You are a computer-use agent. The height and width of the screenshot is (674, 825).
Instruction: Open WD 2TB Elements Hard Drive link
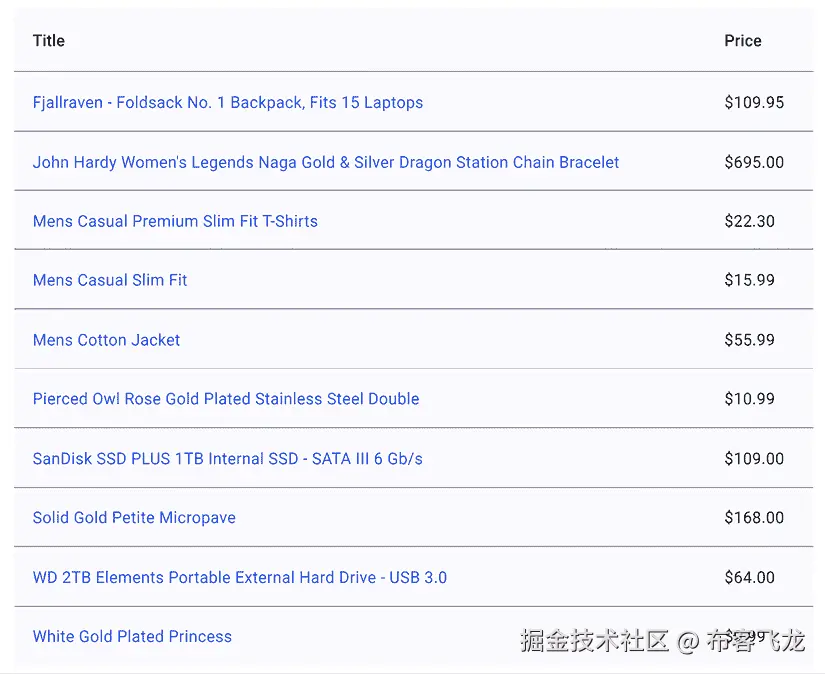[x=240, y=577]
